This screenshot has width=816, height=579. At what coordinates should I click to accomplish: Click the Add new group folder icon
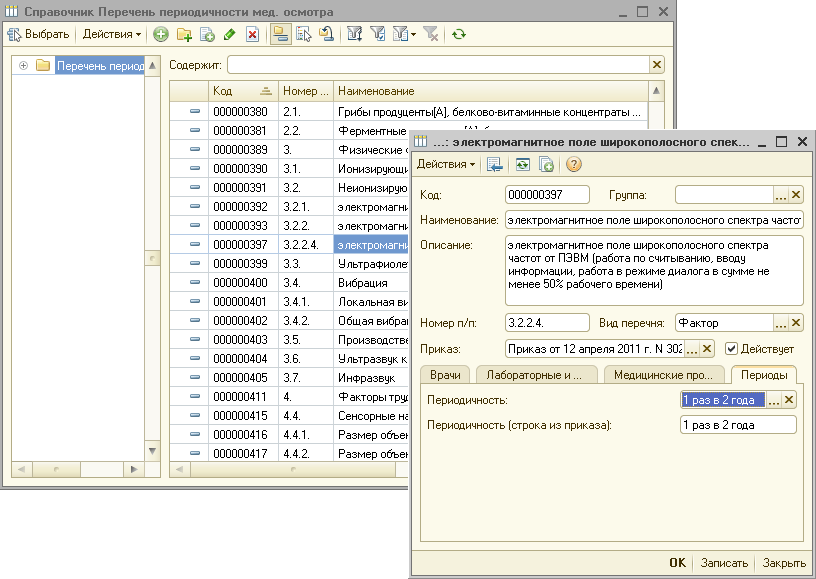(184, 34)
